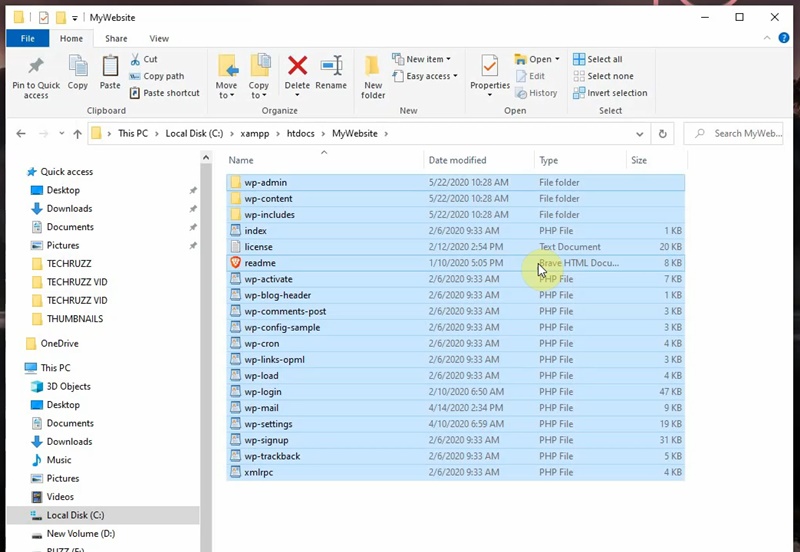Select the license text document

pyautogui.click(x=456, y=247)
